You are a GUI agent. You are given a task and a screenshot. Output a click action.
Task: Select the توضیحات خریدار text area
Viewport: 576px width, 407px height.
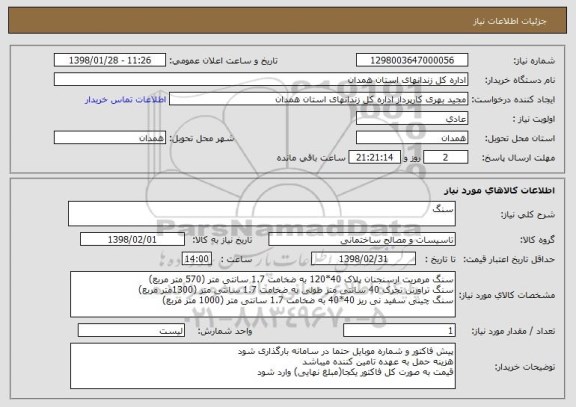263,366
